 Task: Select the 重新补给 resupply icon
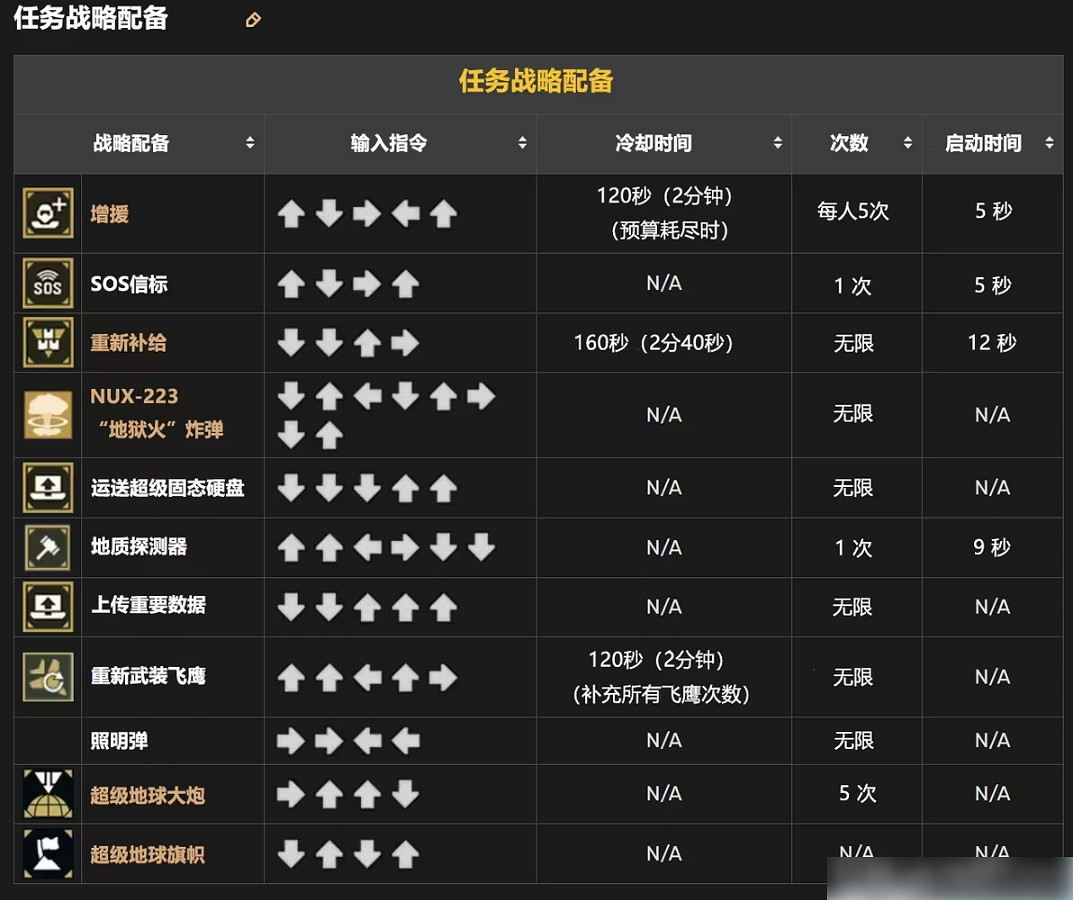pos(46,342)
